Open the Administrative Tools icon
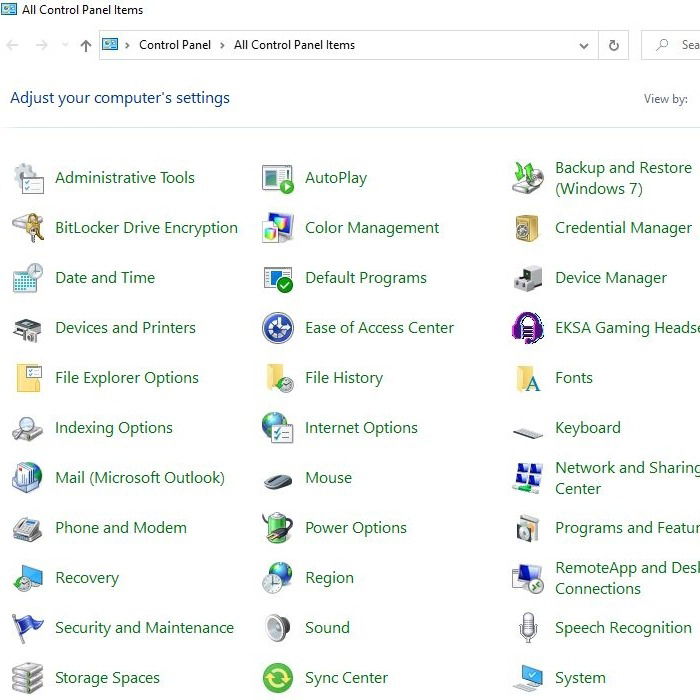This screenshot has height=700, width=700. click(28, 179)
